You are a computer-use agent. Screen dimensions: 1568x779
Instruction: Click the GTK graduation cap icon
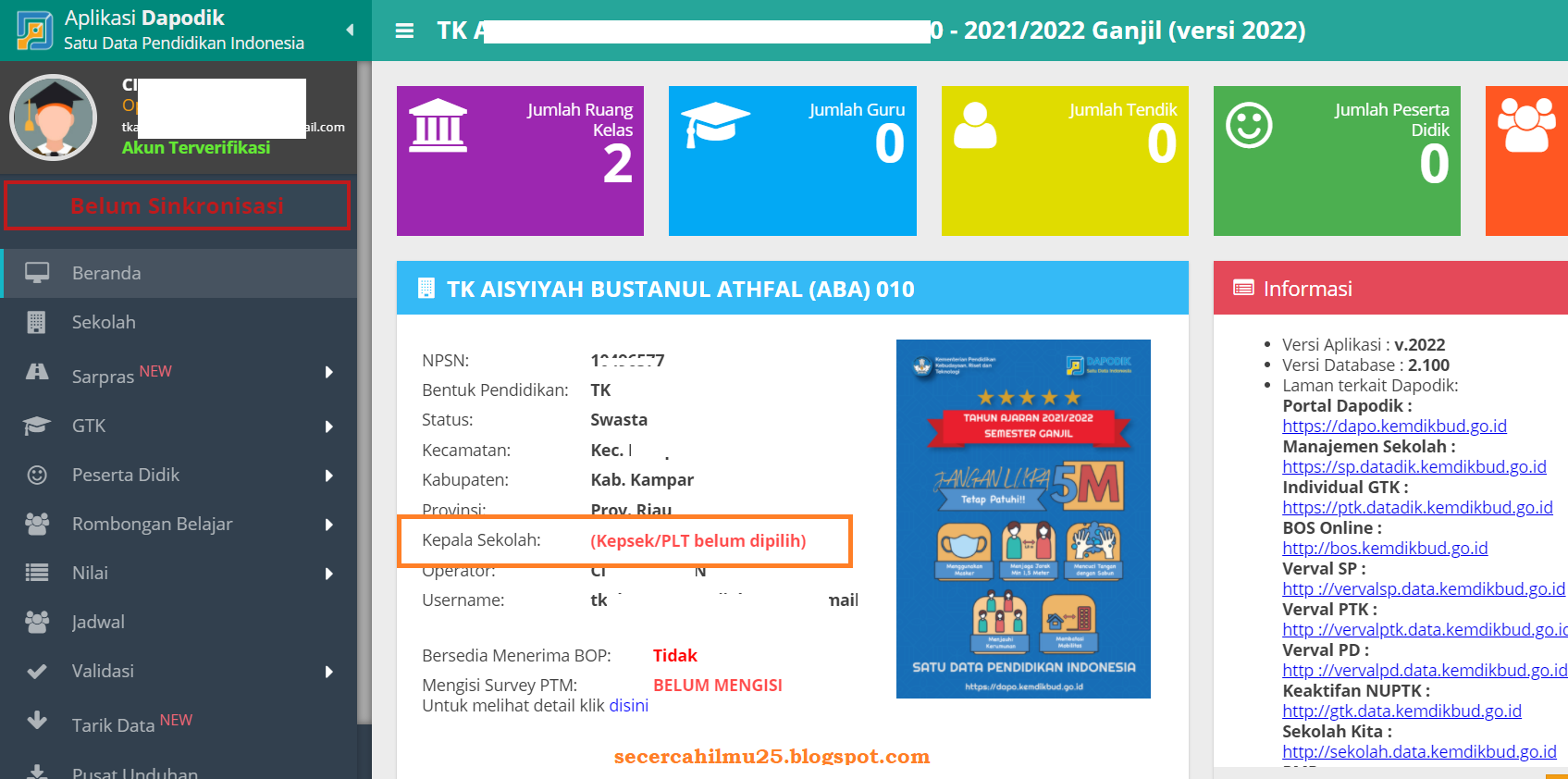coord(37,426)
